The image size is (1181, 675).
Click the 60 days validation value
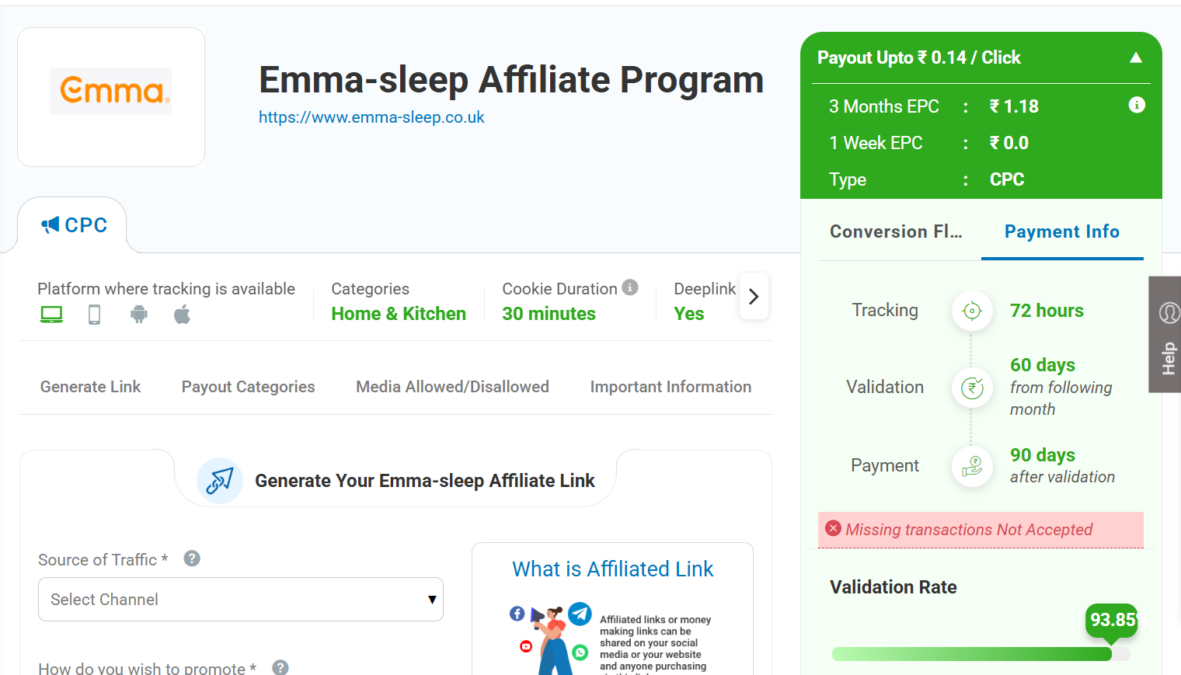click(x=1042, y=365)
